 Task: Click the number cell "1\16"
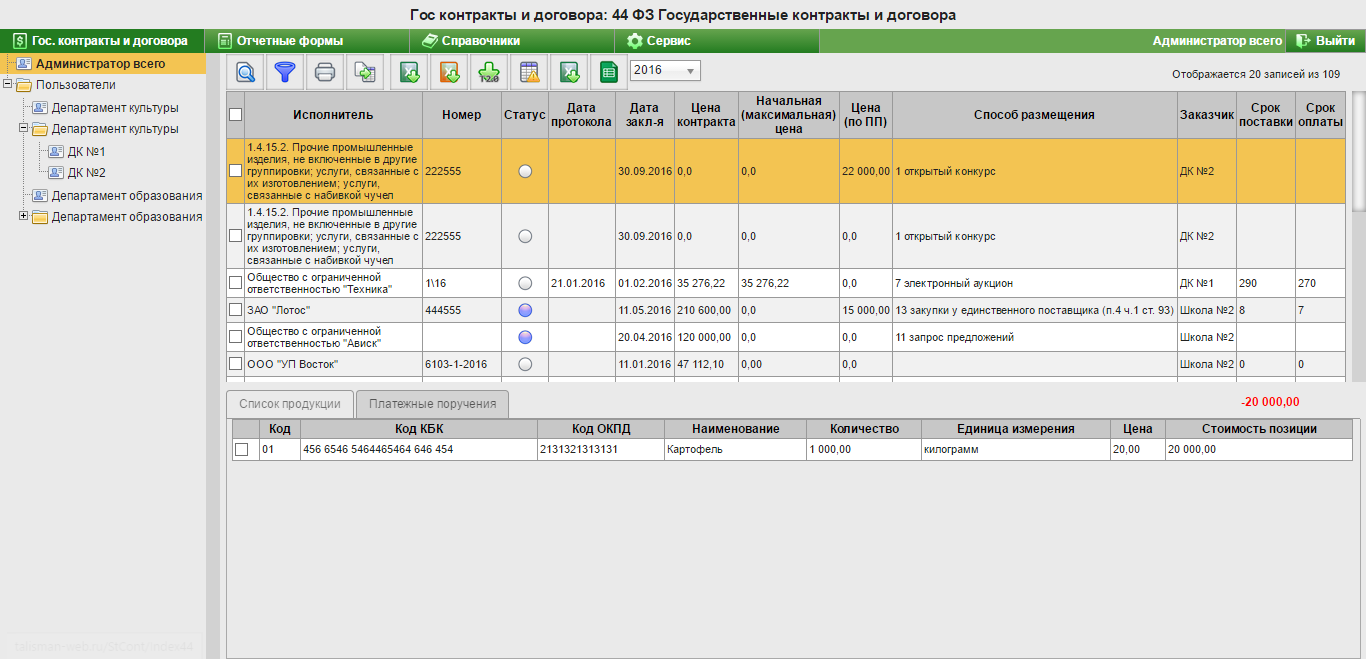point(461,283)
